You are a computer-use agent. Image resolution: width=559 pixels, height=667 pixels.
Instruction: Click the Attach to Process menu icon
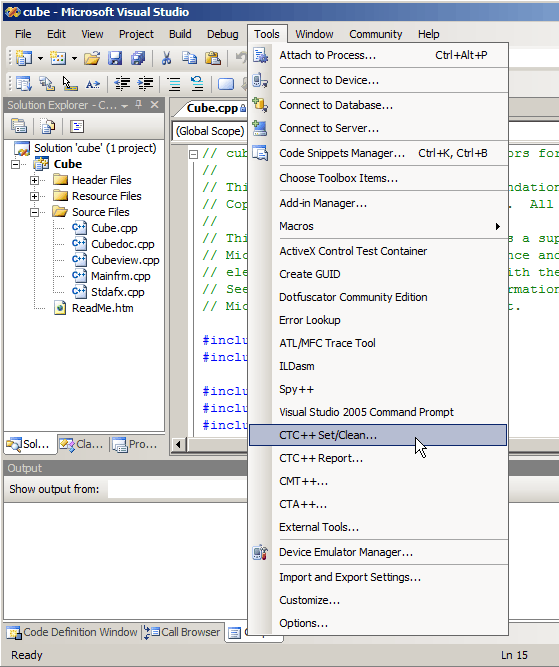click(x=260, y=55)
